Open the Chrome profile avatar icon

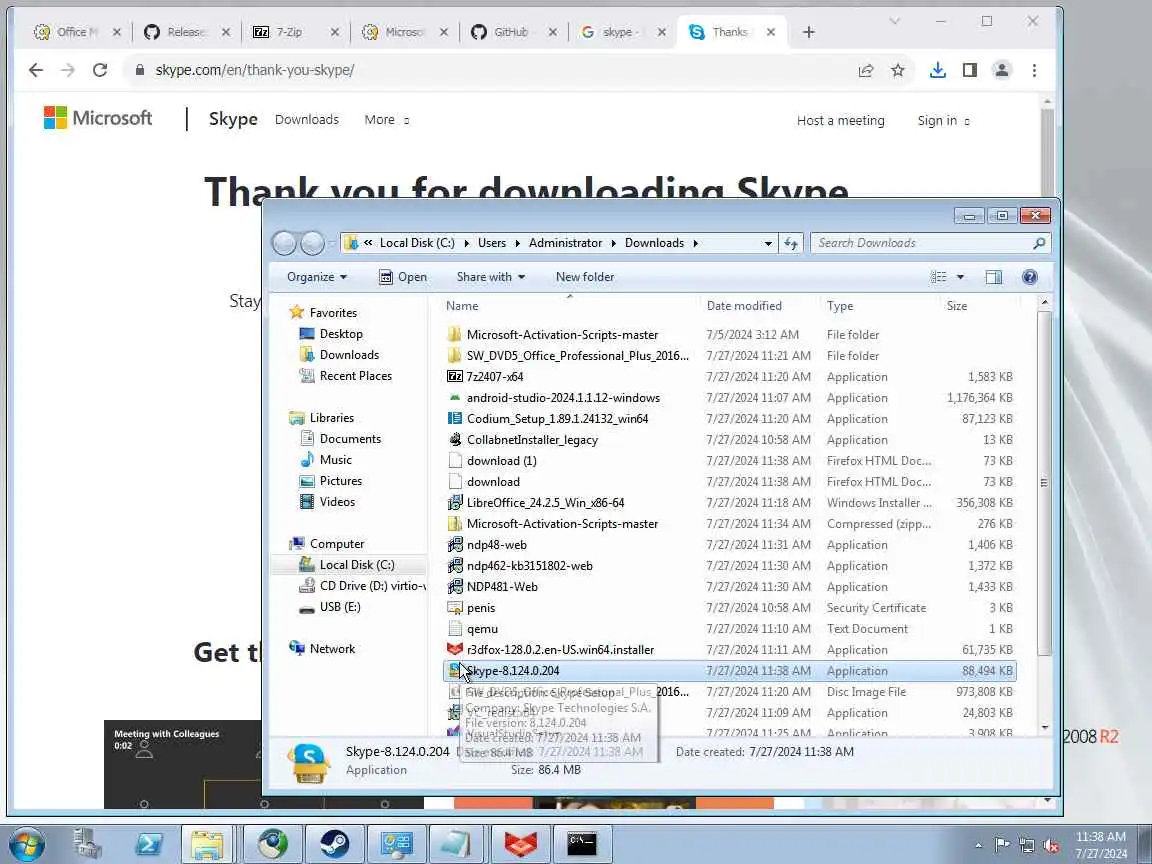coord(1001,71)
